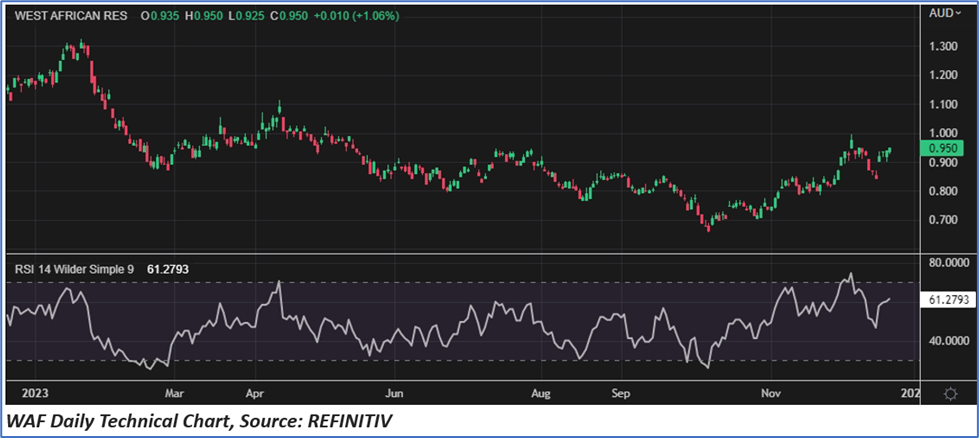Select the Jun marker on time axis
The width and height of the screenshot is (979, 438).
(395, 394)
